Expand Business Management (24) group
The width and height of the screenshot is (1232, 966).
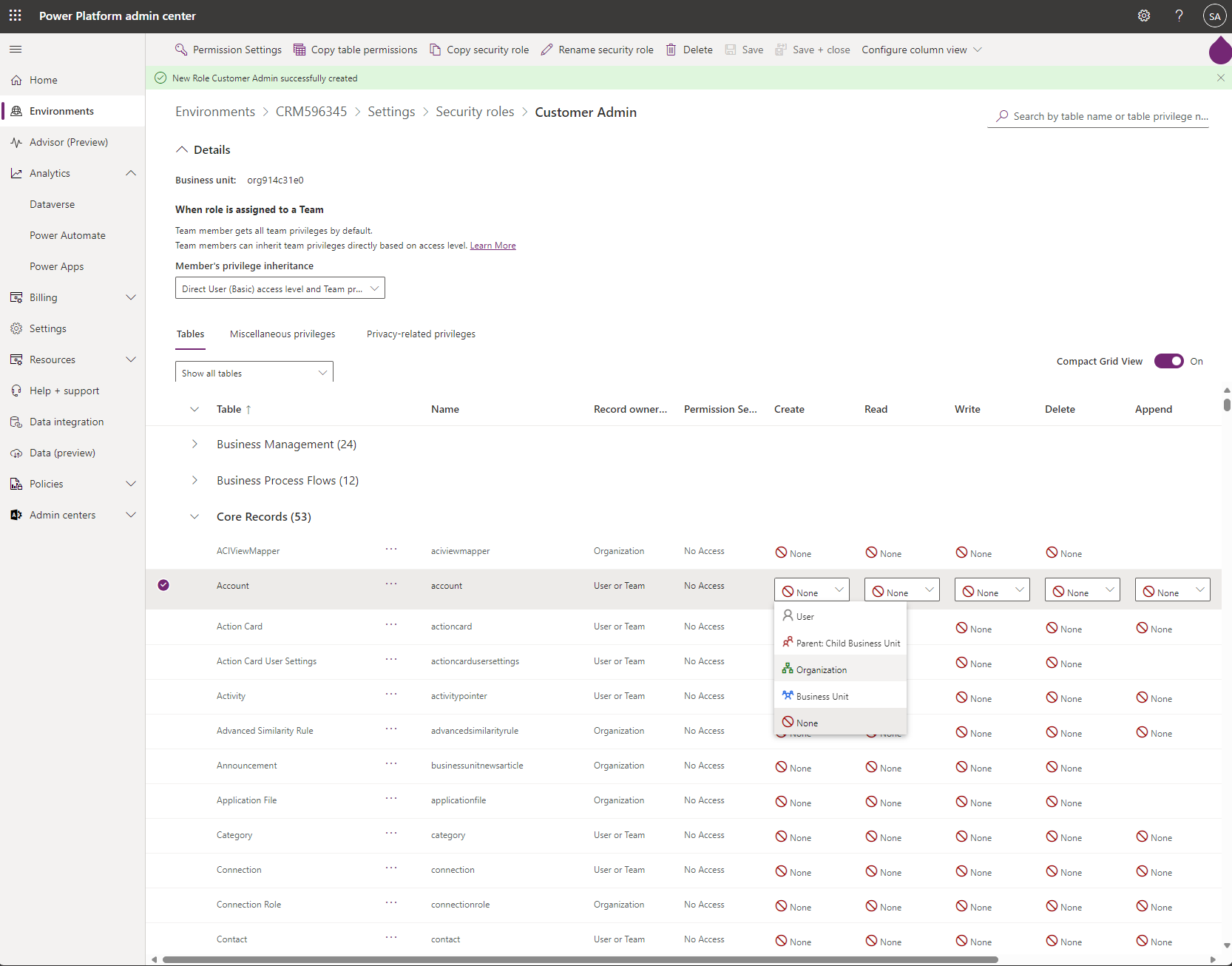pyautogui.click(x=194, y=444)
